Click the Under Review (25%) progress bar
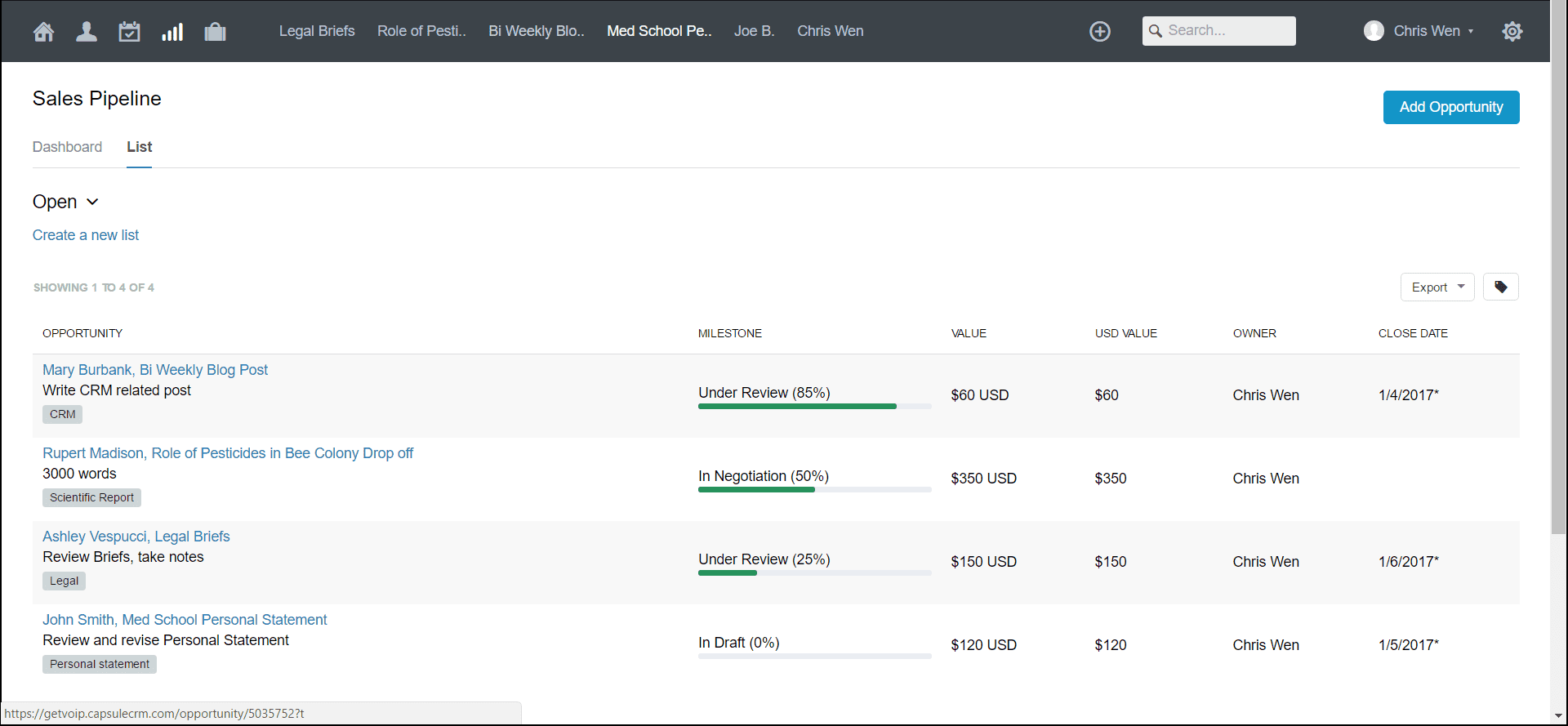 pos(814,572)
